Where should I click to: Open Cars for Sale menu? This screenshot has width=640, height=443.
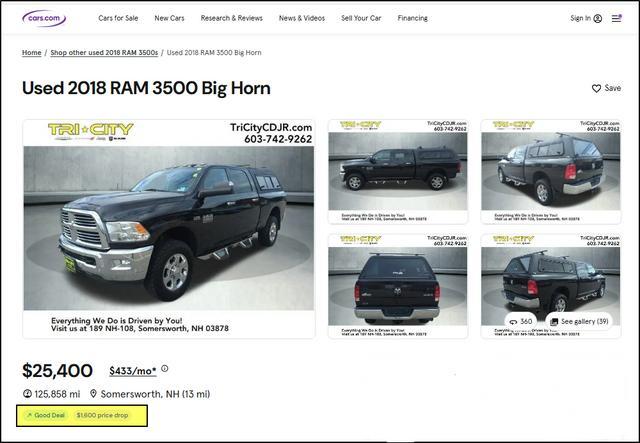[x=118, y=18]
